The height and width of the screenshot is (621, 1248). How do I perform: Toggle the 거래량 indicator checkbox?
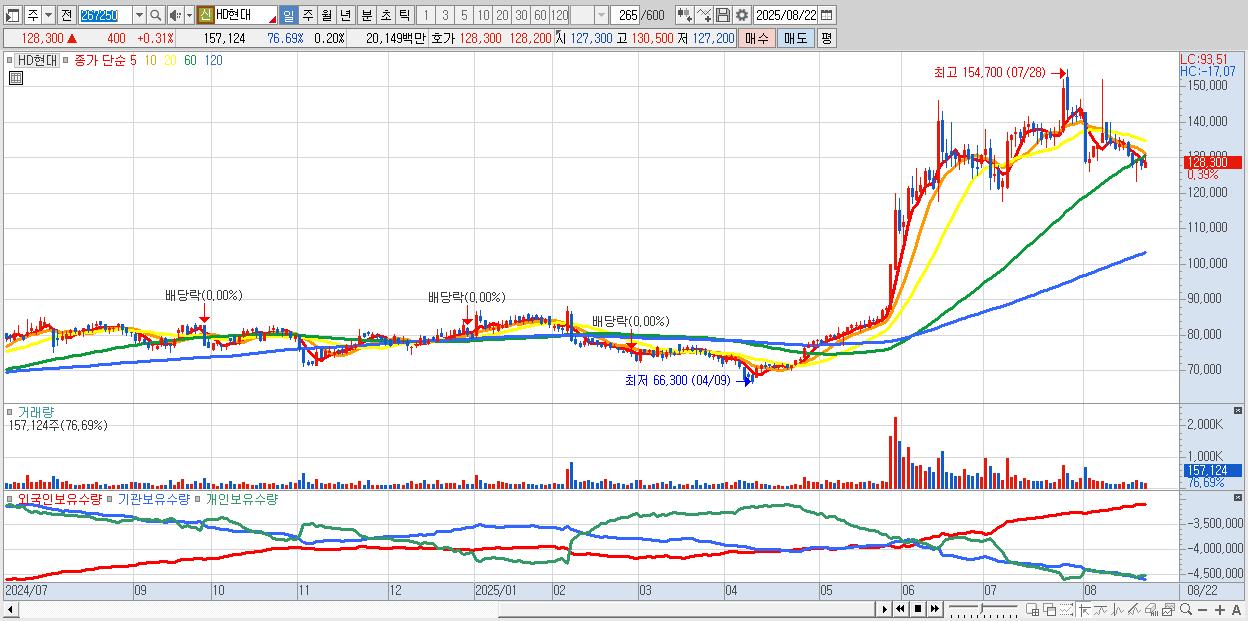tap(10, 412)
